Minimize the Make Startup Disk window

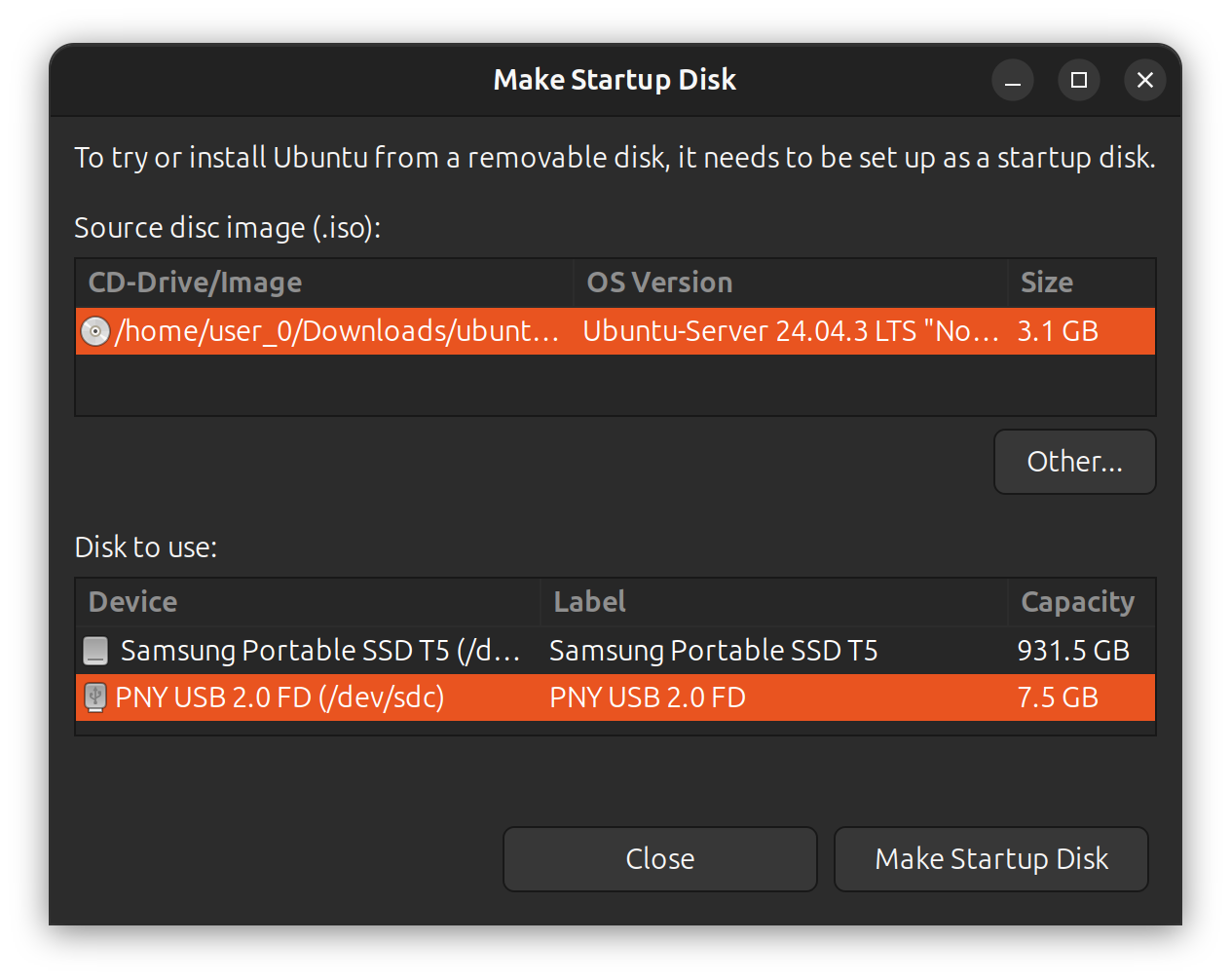click(1013, 80)
